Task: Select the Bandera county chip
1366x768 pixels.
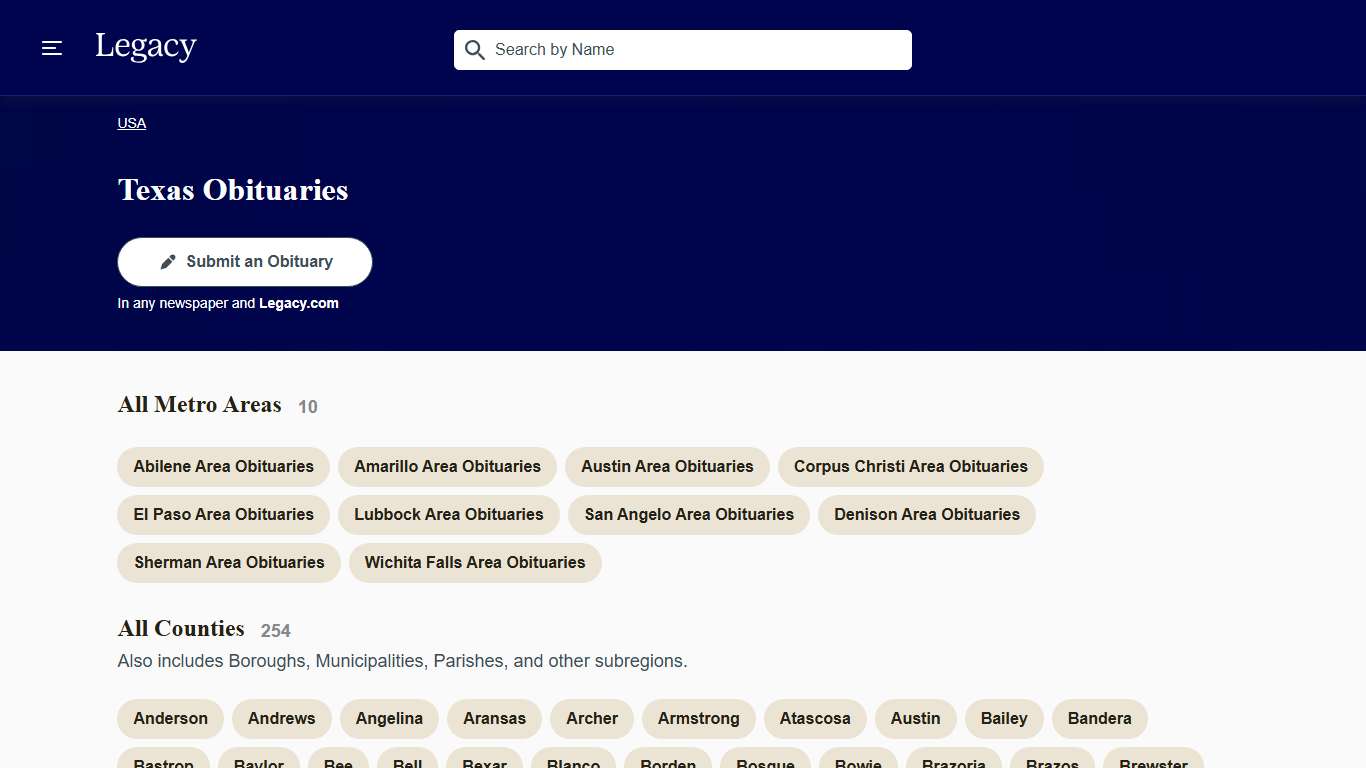Action: click(1099, 719)
